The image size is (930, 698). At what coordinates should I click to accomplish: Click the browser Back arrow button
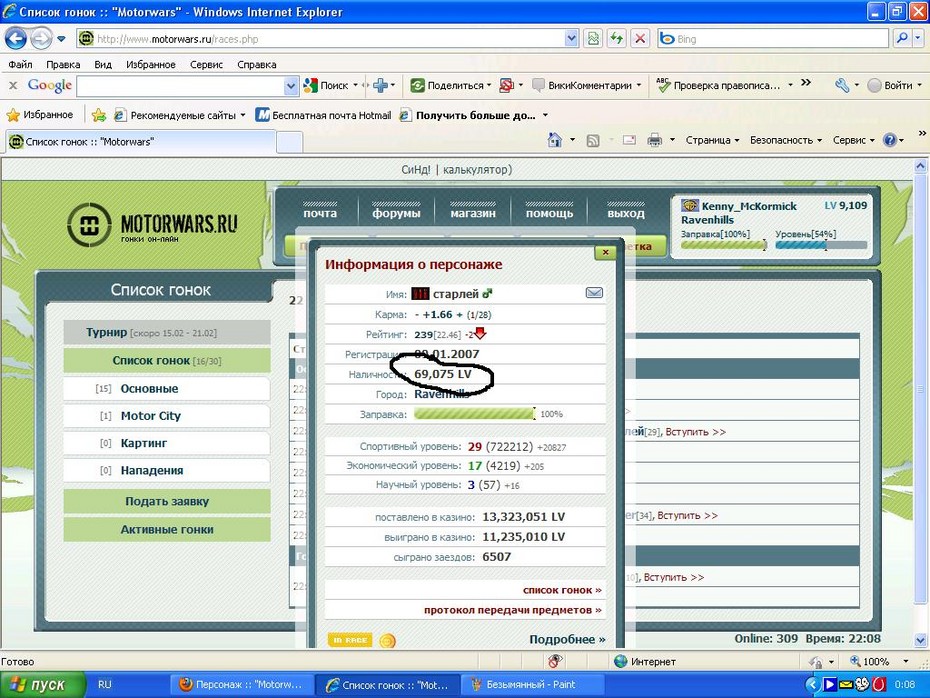(x=16, y=39)
